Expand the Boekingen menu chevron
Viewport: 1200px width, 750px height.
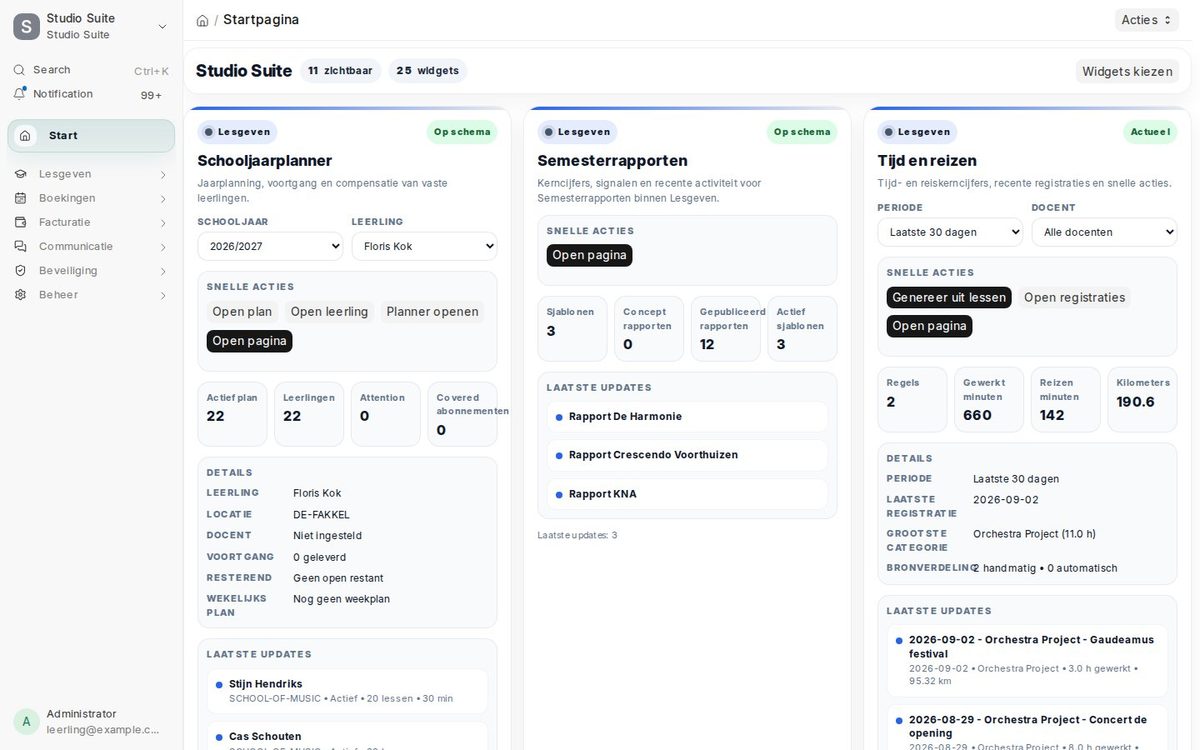pyautogui.click(x=163, y=199)
